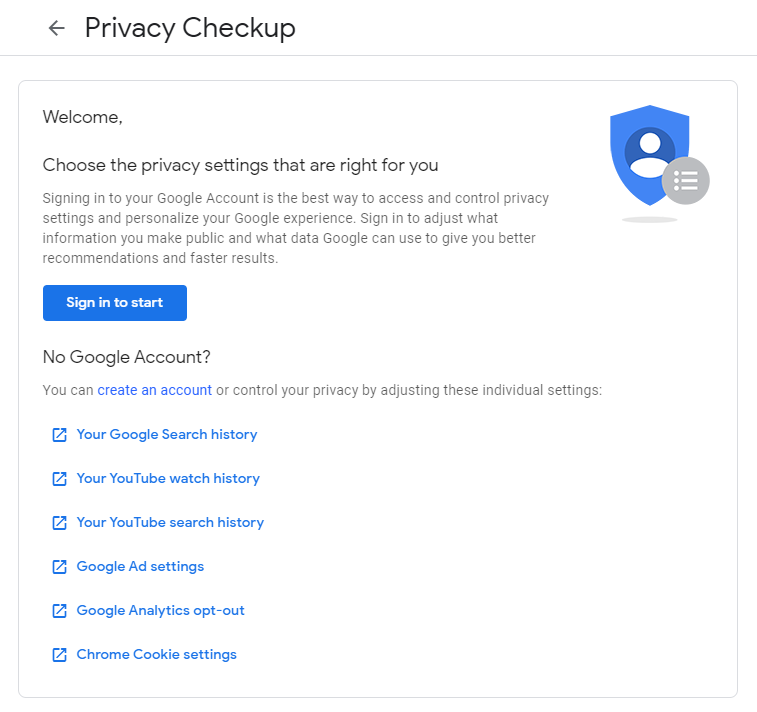Open Your Google Search history link
757x712 pixels.
click(x=167, y=435)
